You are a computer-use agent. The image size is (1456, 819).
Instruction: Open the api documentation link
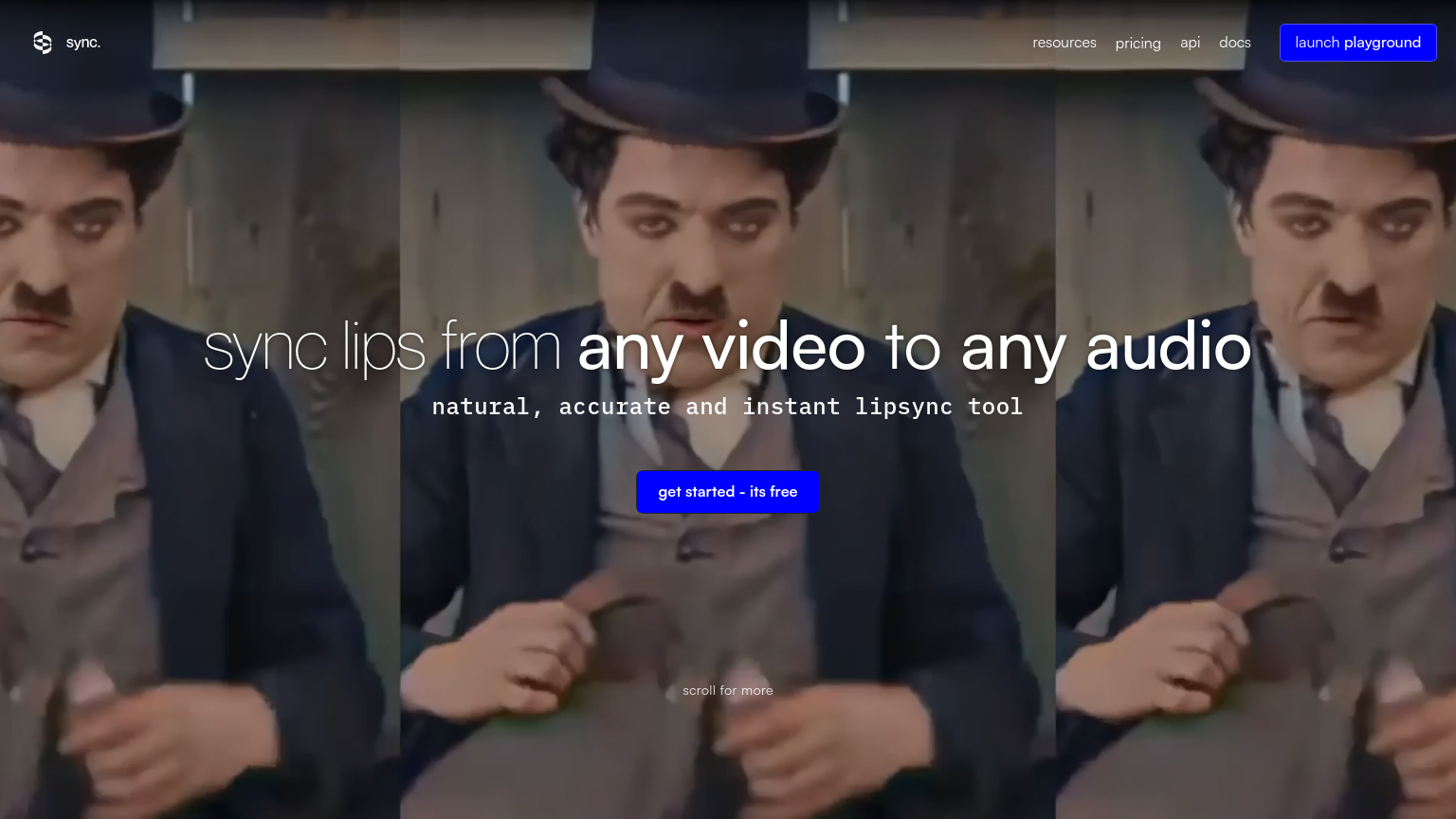(1190, 43)
